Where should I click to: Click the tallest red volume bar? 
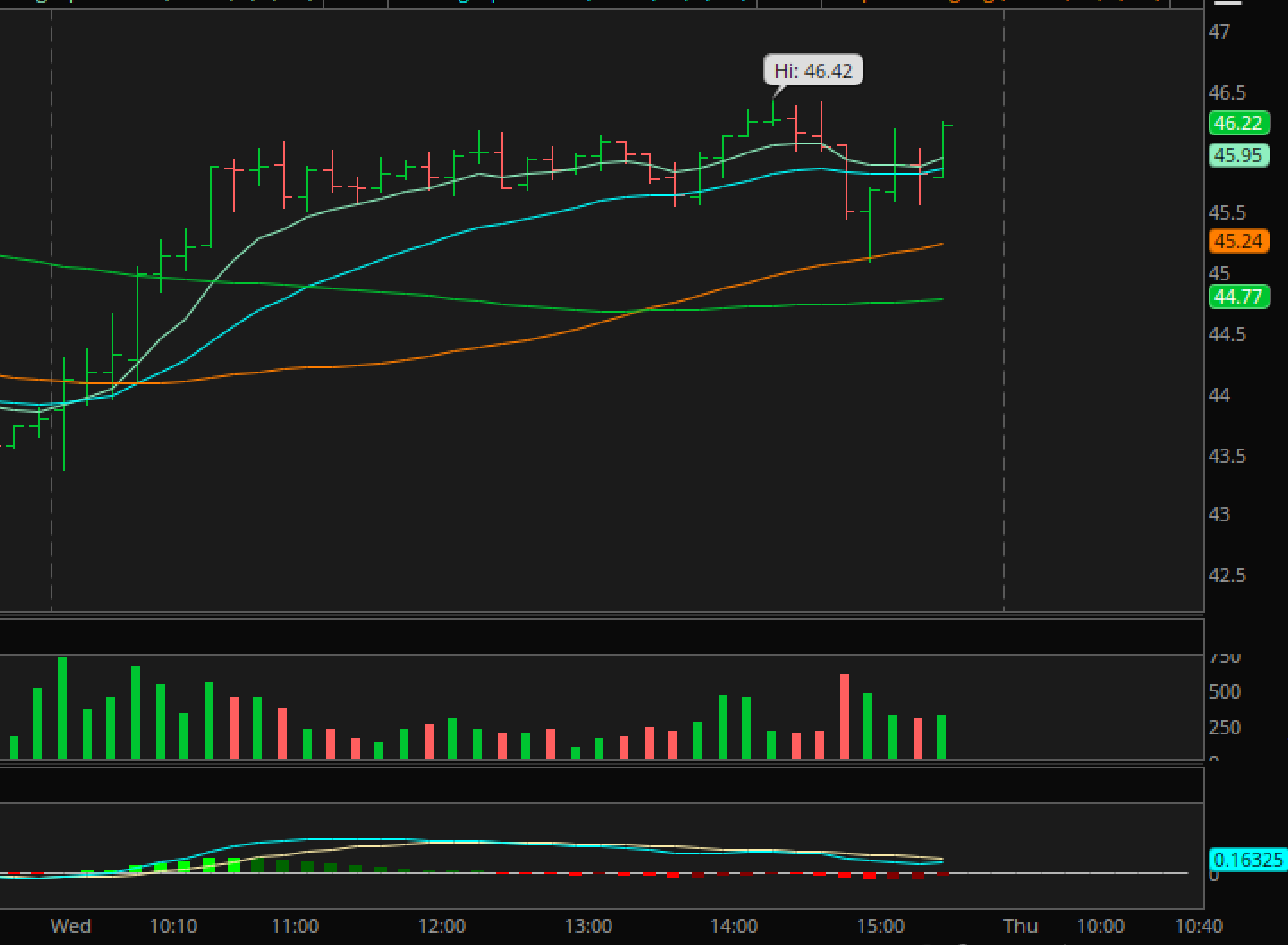[844, 716]
